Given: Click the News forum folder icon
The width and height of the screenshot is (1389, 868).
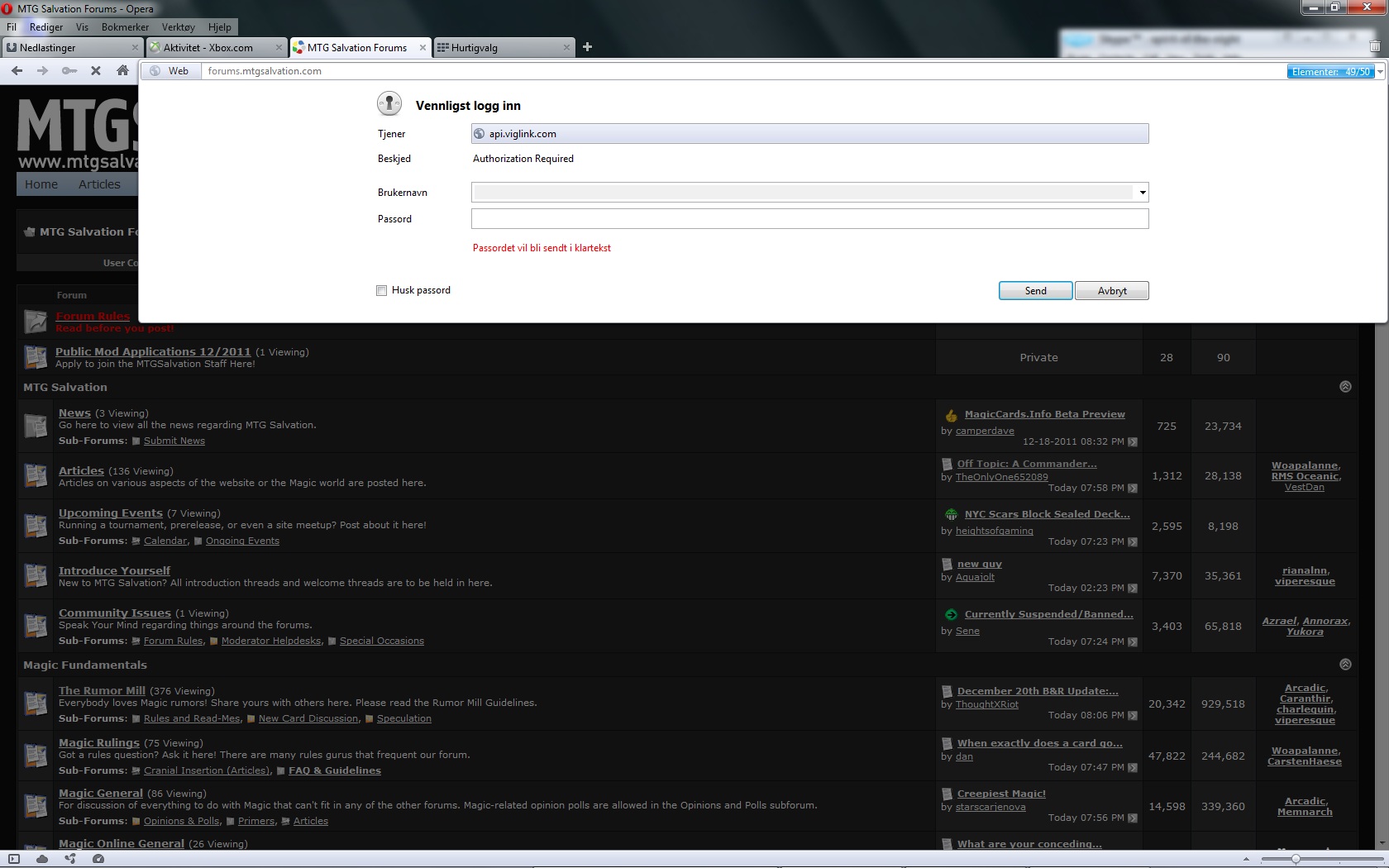Looking at the screenshot, I should tap(36, 426).
